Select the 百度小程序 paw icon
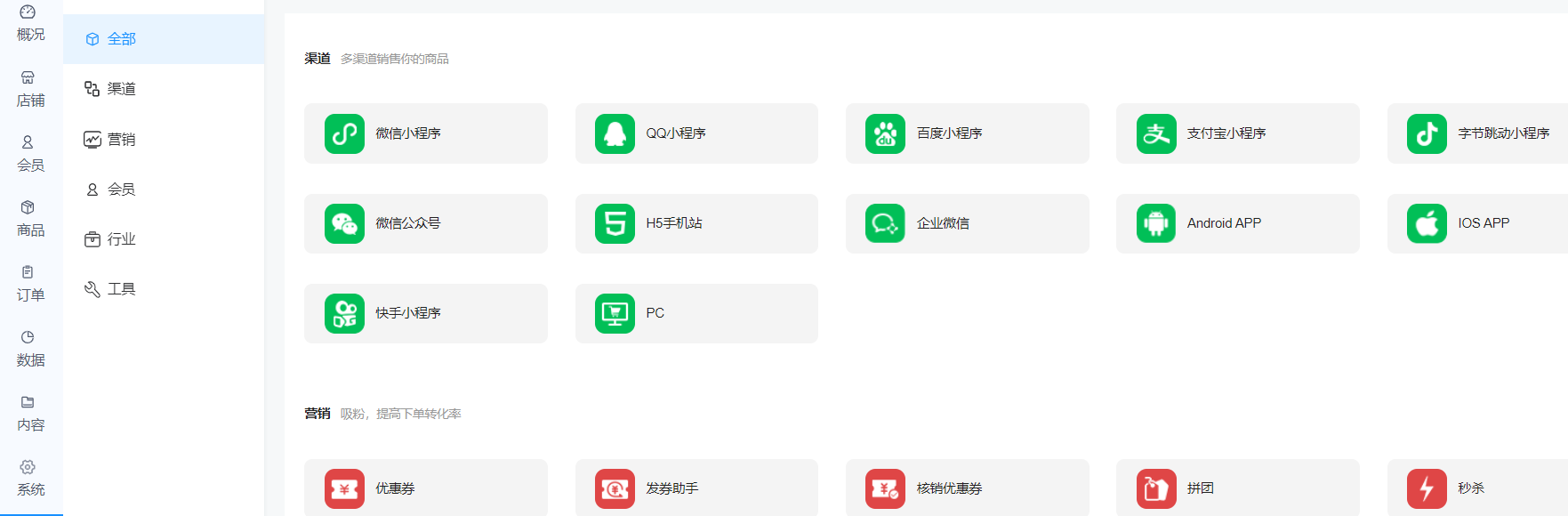1568x516 pixels. point(885,133)
